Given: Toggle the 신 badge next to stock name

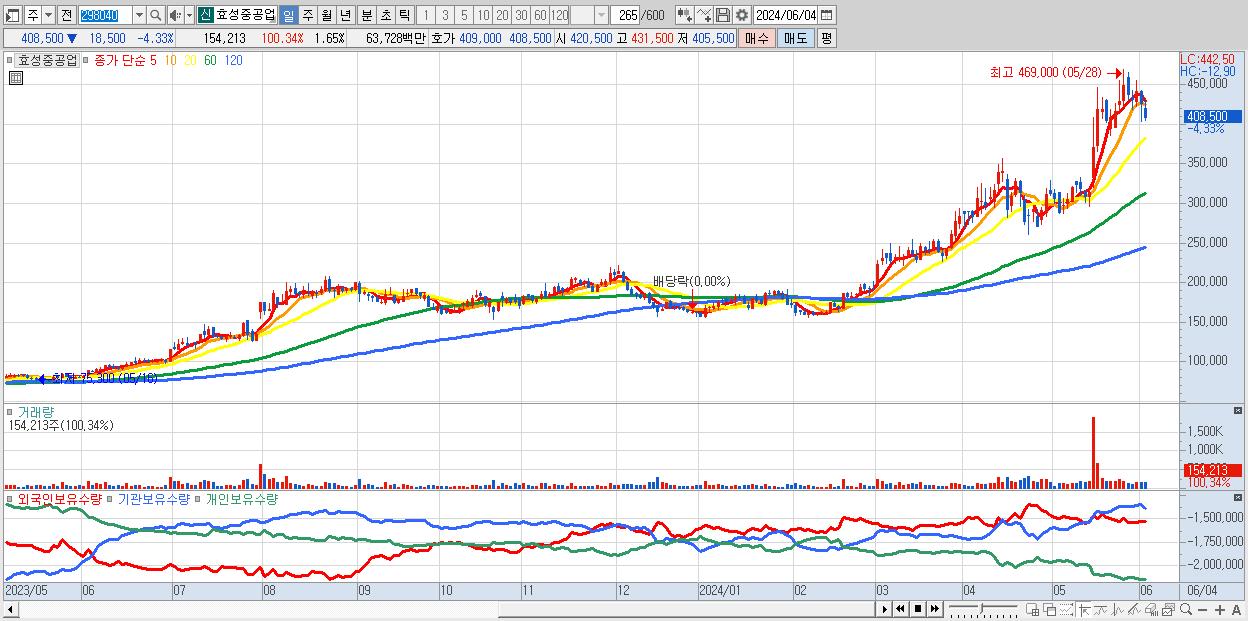Looking at the screenshot, I should click(x=206, y=15).
